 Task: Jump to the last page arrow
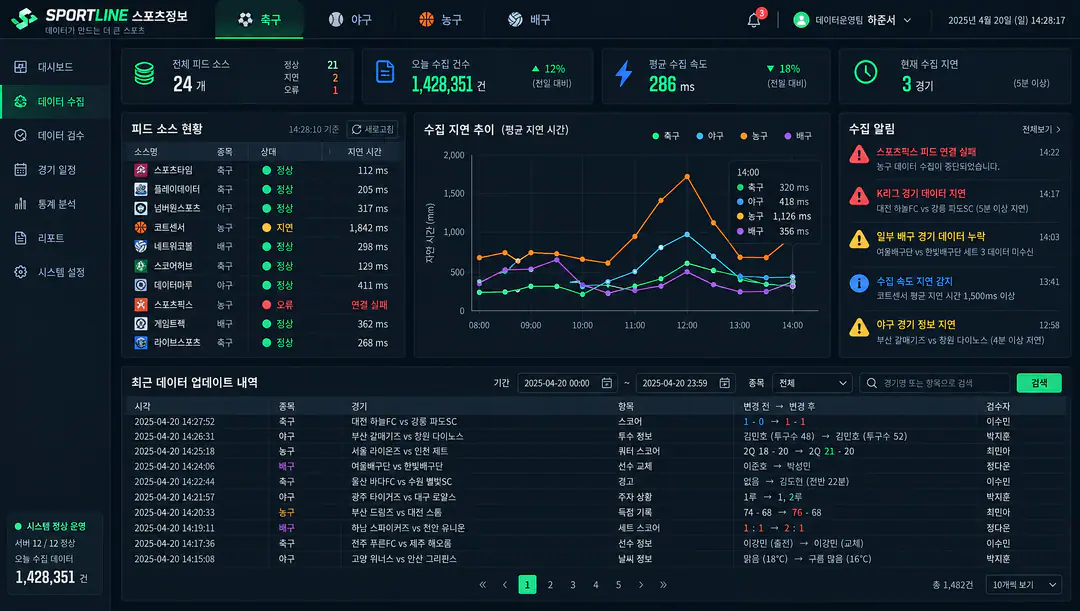click(x=663, y=585)
